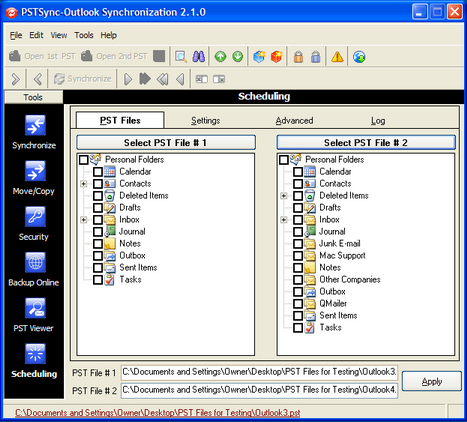The image size is (467, 422).
Task: Click the green down arrow icon
Action: click(x=238, y=56)
